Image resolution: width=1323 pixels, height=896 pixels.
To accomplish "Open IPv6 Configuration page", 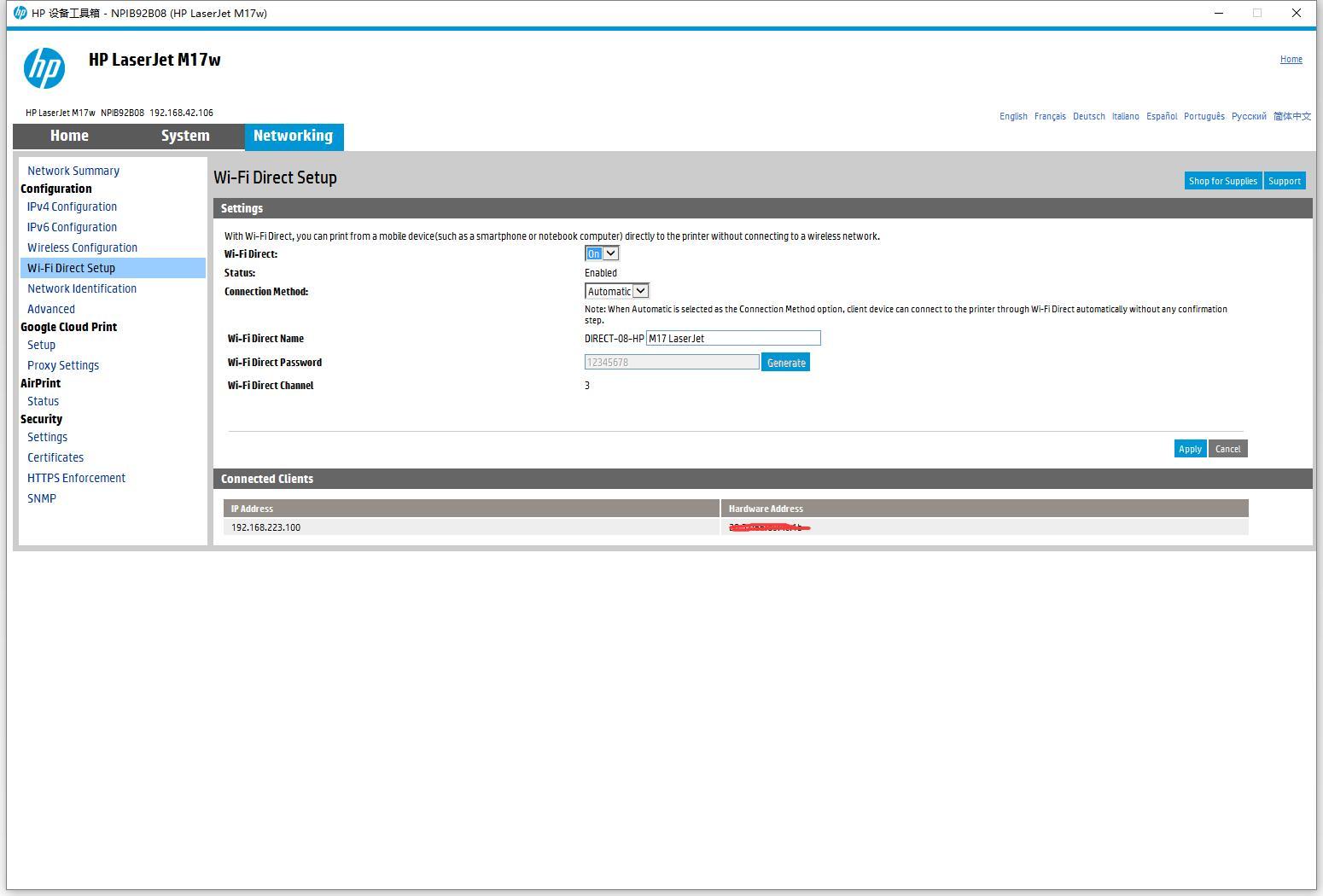I will (x=72, y=227).
